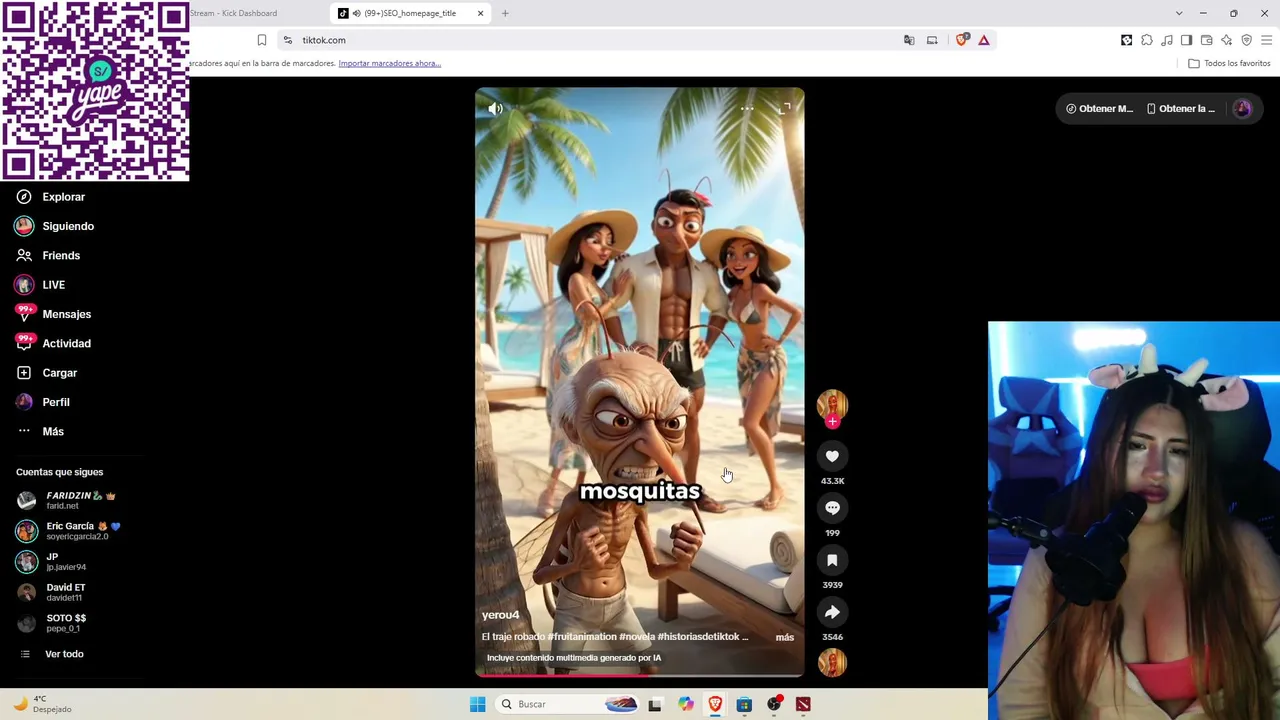Viewport: 1280px width, 720px height.
Task: Open yerou4 creator username
Action: 501,615
